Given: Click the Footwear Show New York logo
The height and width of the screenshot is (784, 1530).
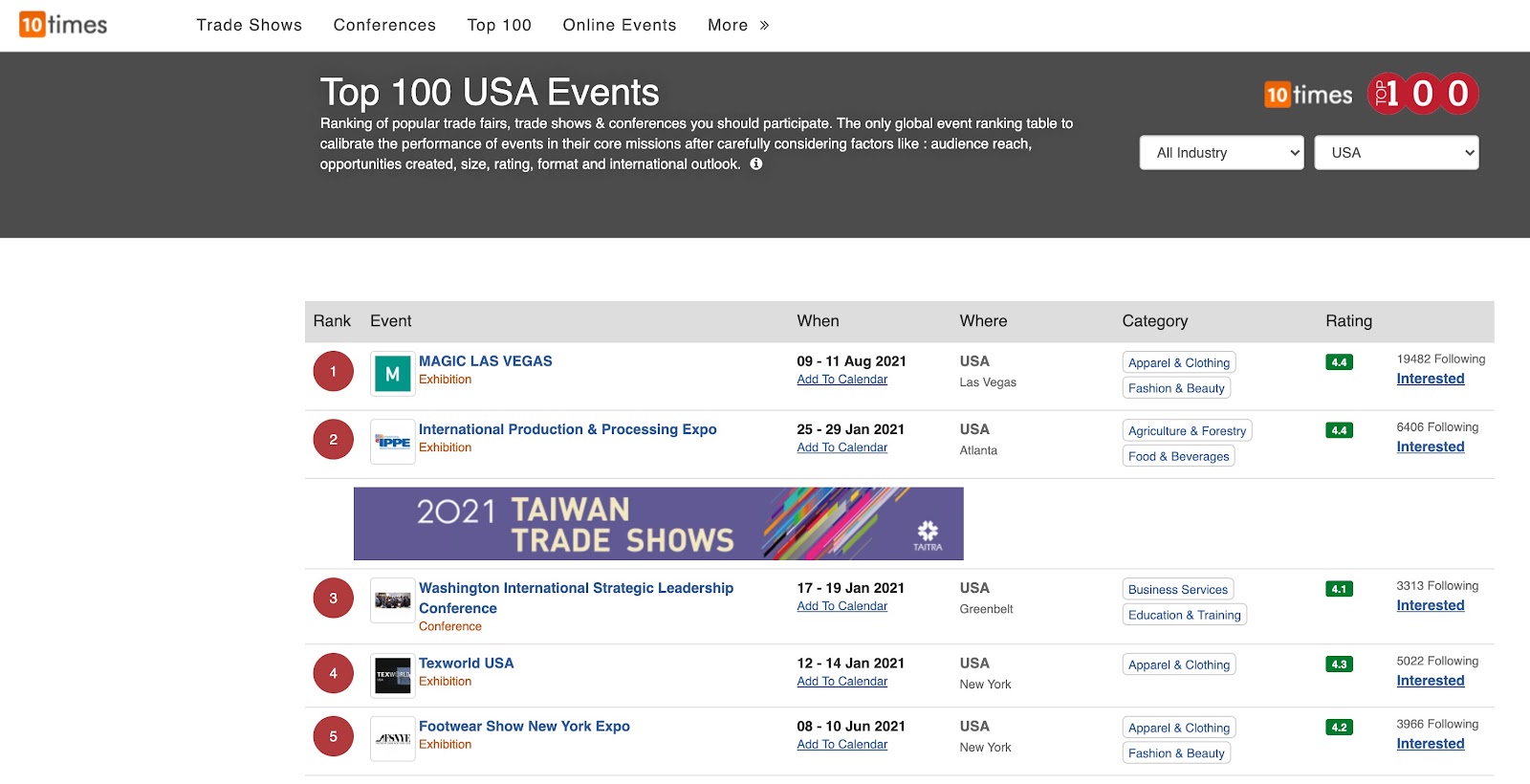Looking at the screenshot, I should [392, 738].
